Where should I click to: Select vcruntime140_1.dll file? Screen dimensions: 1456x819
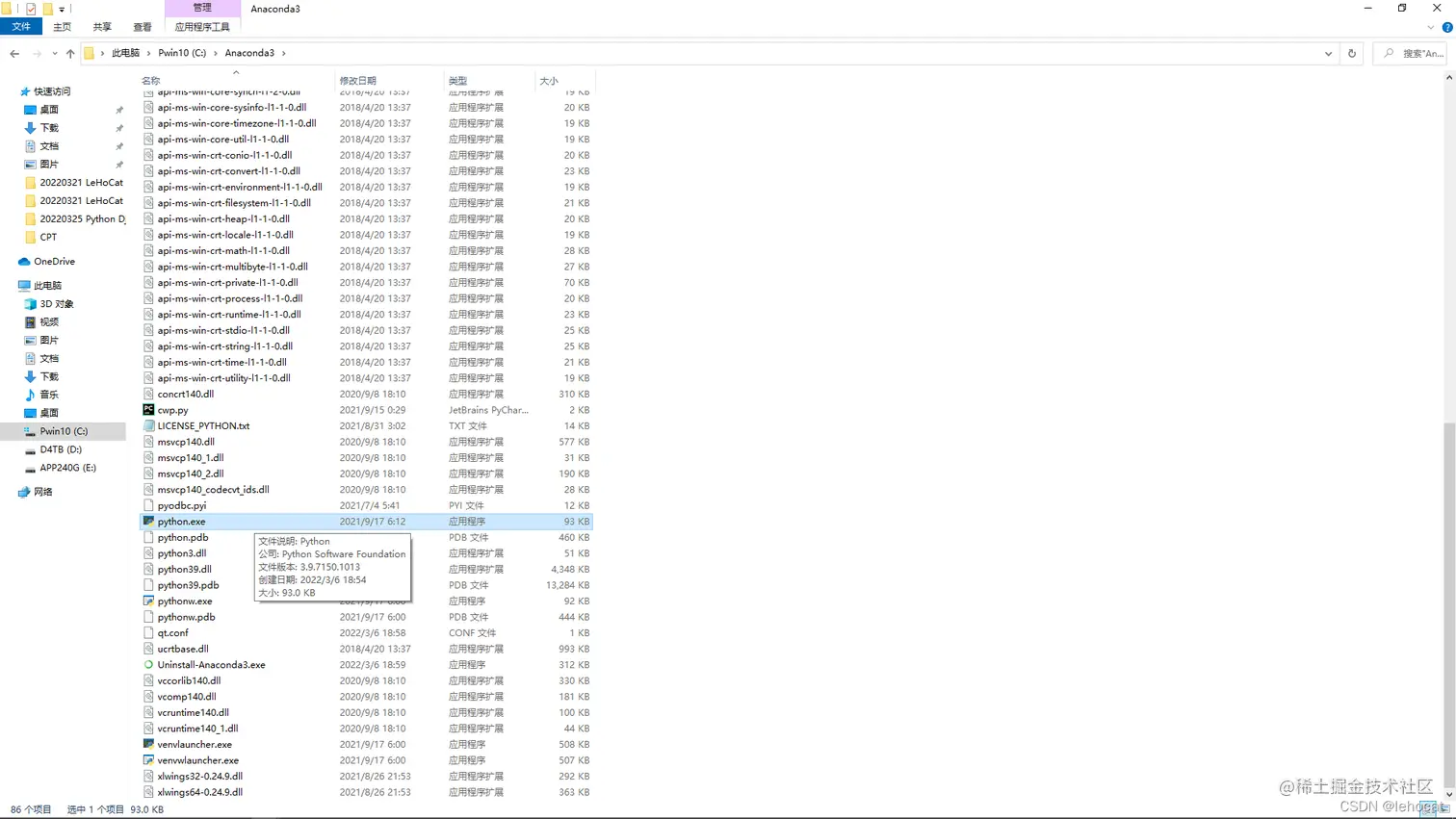(197, 729)
